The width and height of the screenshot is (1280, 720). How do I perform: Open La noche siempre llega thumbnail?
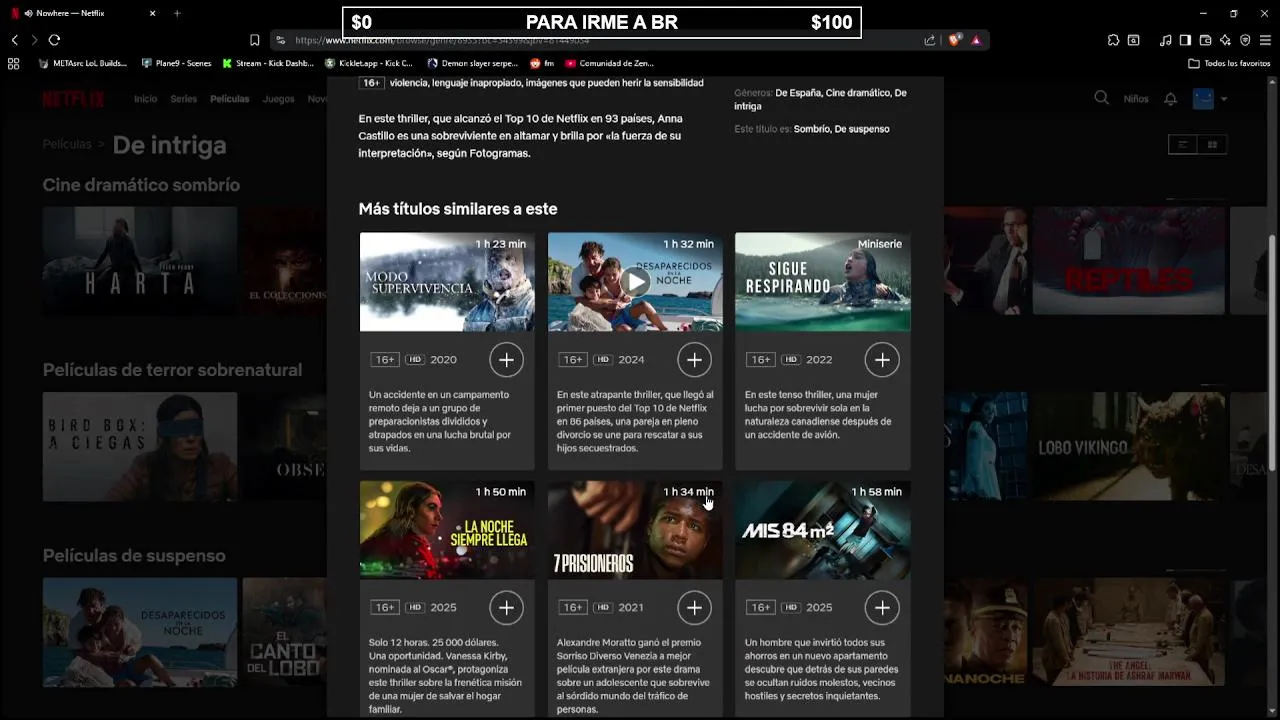click(x=447, y=530)
